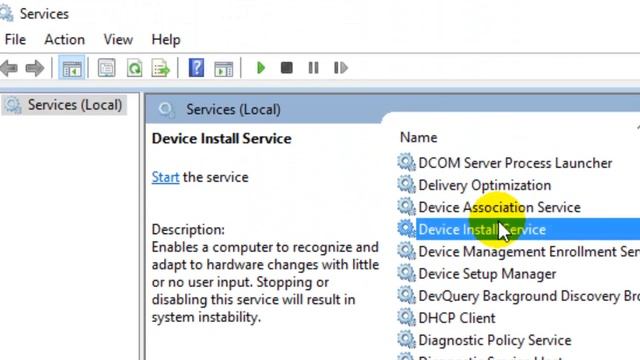640x360 pixels.
Task: Open the View menu
Action: 118,40
